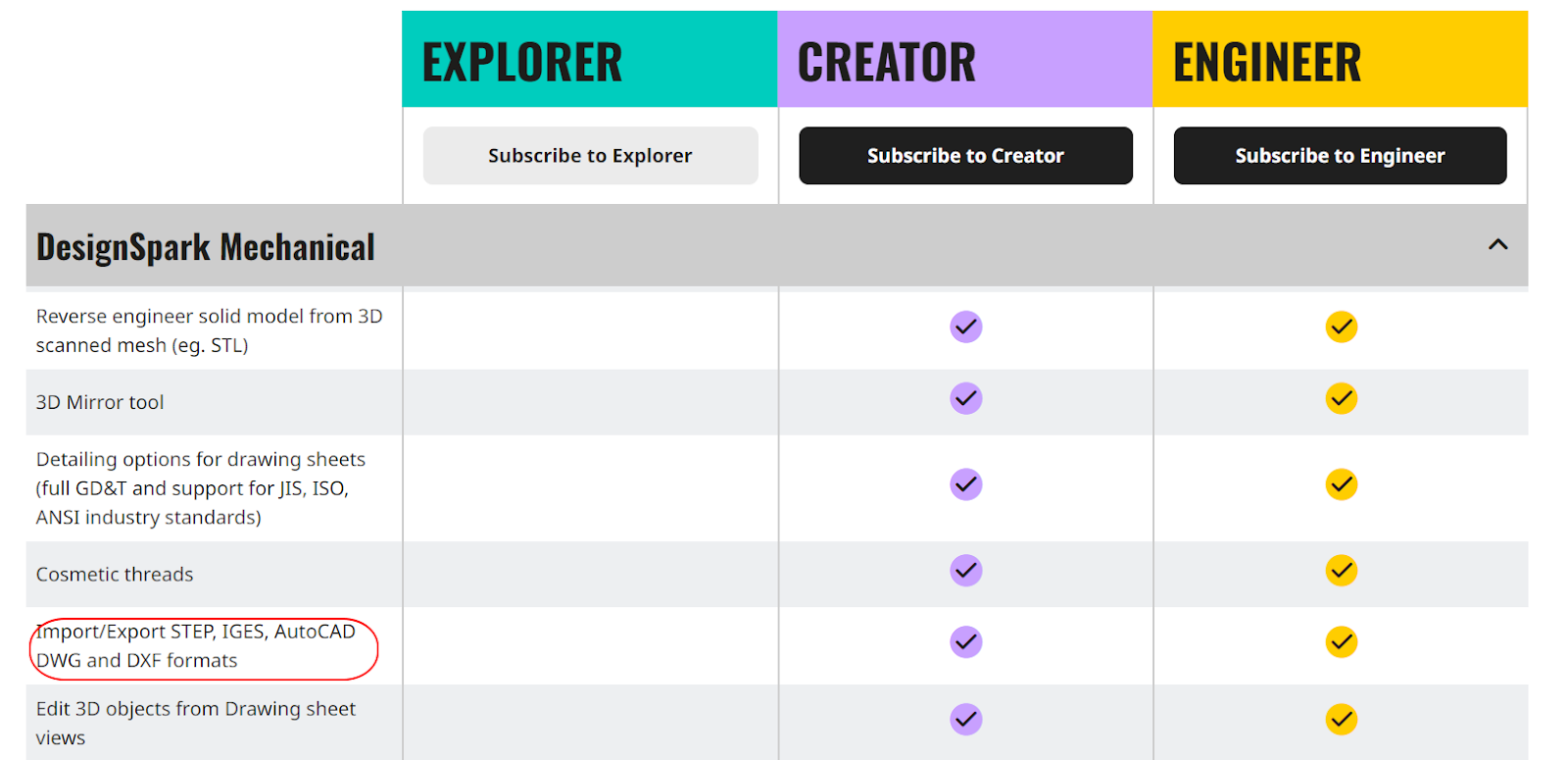Screen dimensions: 1568x760
Task: Click Engineer checkmark for Import/Export STEP formats
Action: [1341, 642]
